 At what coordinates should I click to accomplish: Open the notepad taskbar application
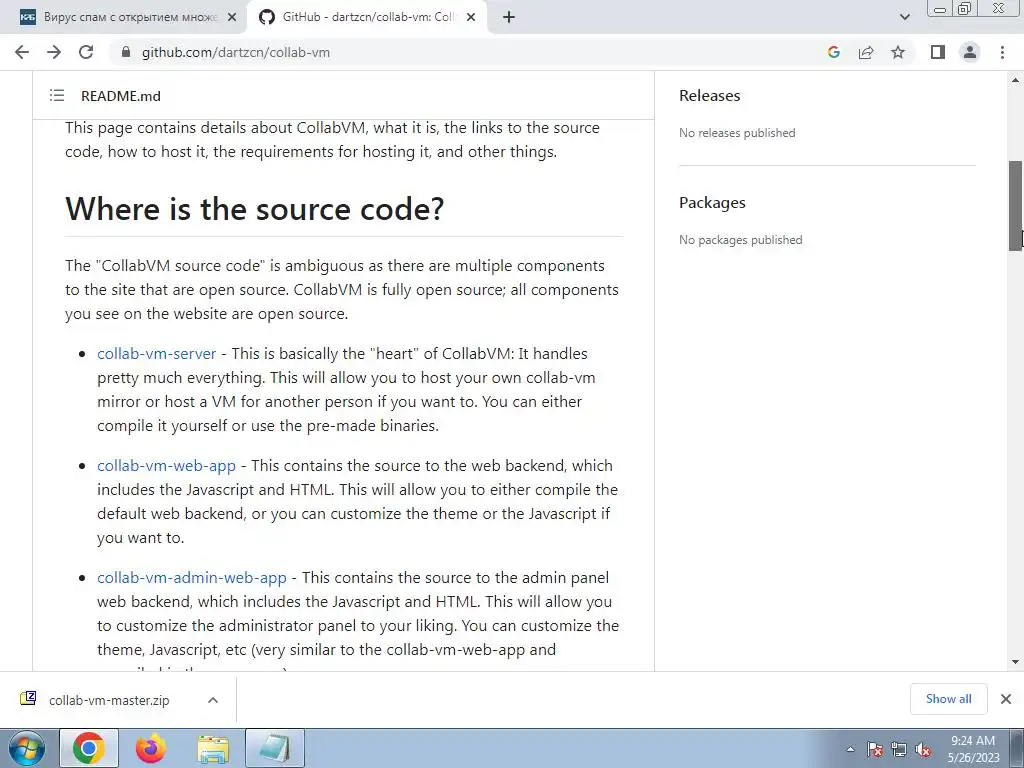(x=275, y=748)
